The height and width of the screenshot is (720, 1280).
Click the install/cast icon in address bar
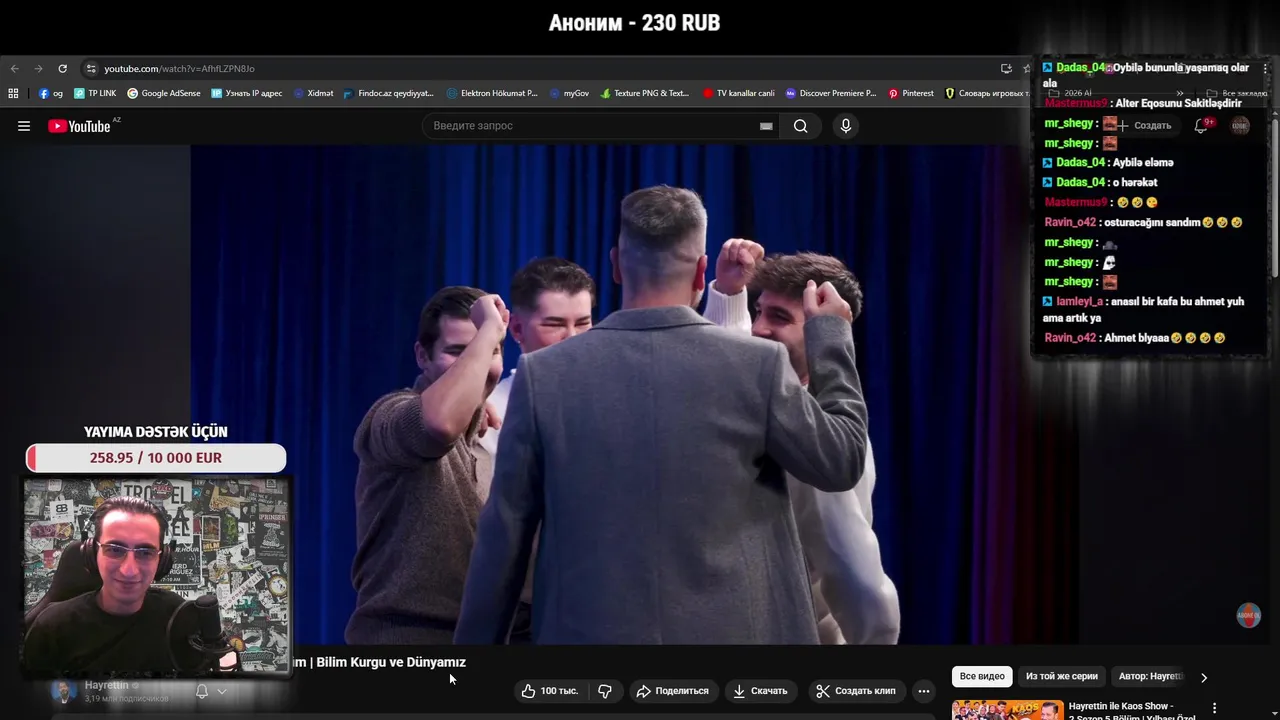(1006, 69)
